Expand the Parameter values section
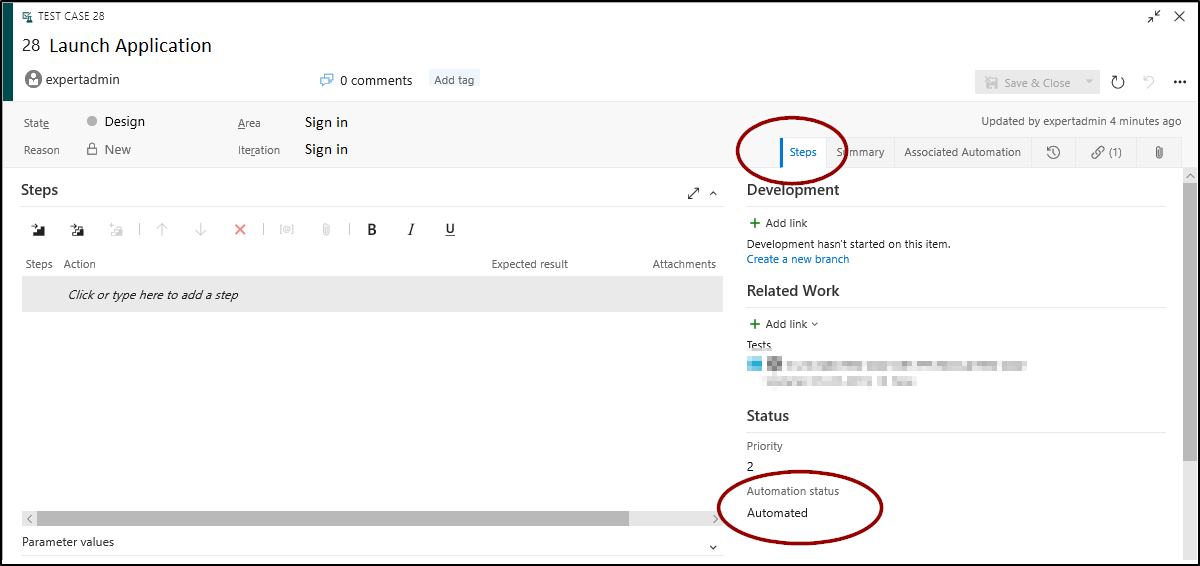The width and height of the screenshot is (1200, 566). [x=713, y=547]
